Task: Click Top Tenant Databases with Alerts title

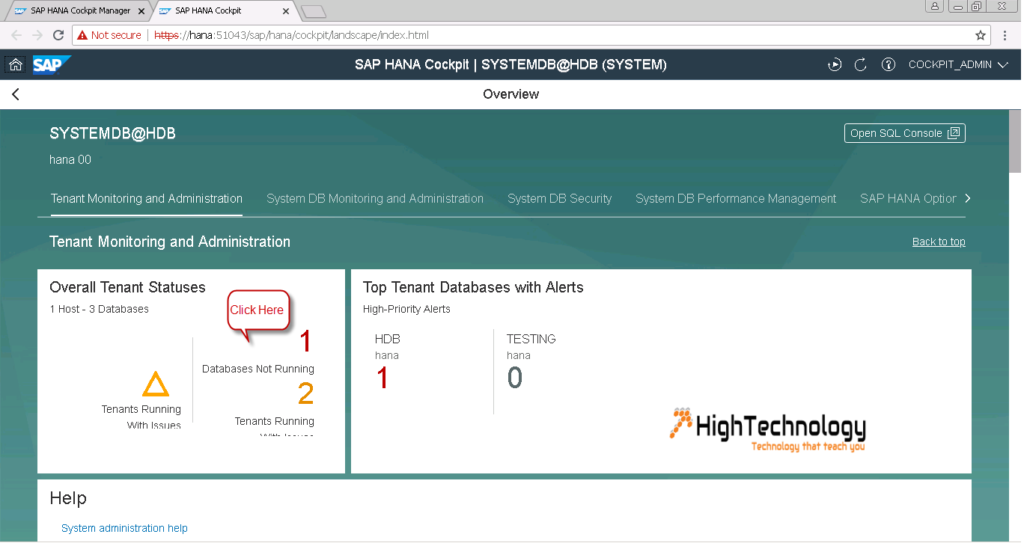Action: click(x=473, y=288)
